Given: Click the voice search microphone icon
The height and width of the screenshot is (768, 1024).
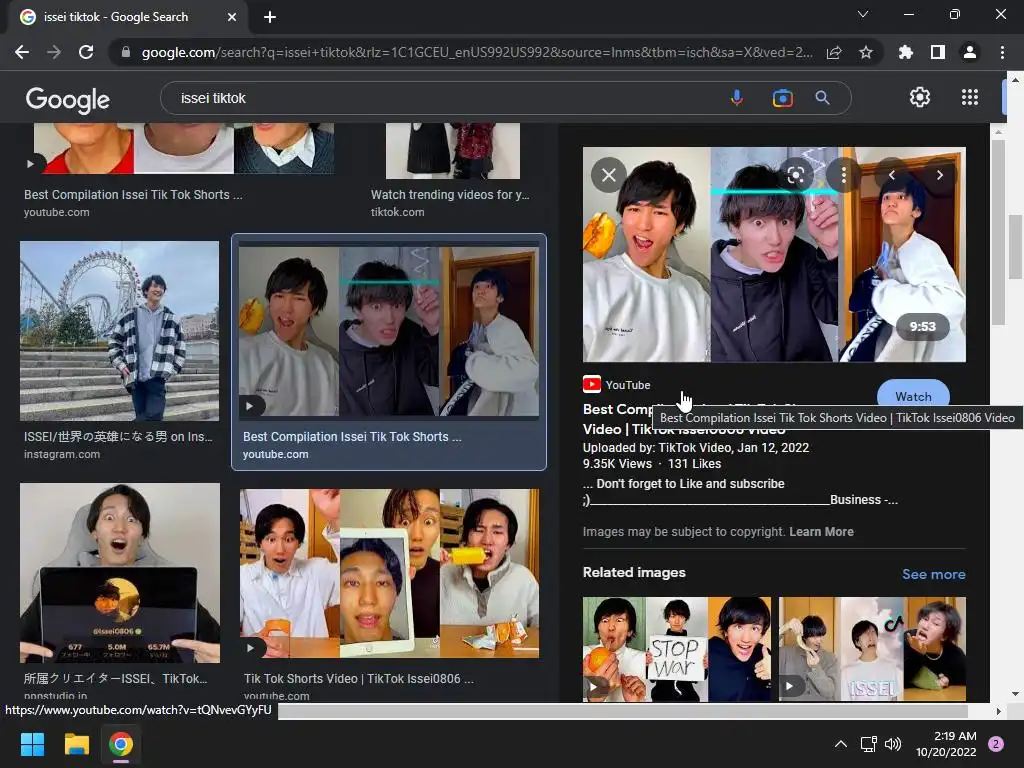Looking at the screenshot, I should click(x=737, y=98).
